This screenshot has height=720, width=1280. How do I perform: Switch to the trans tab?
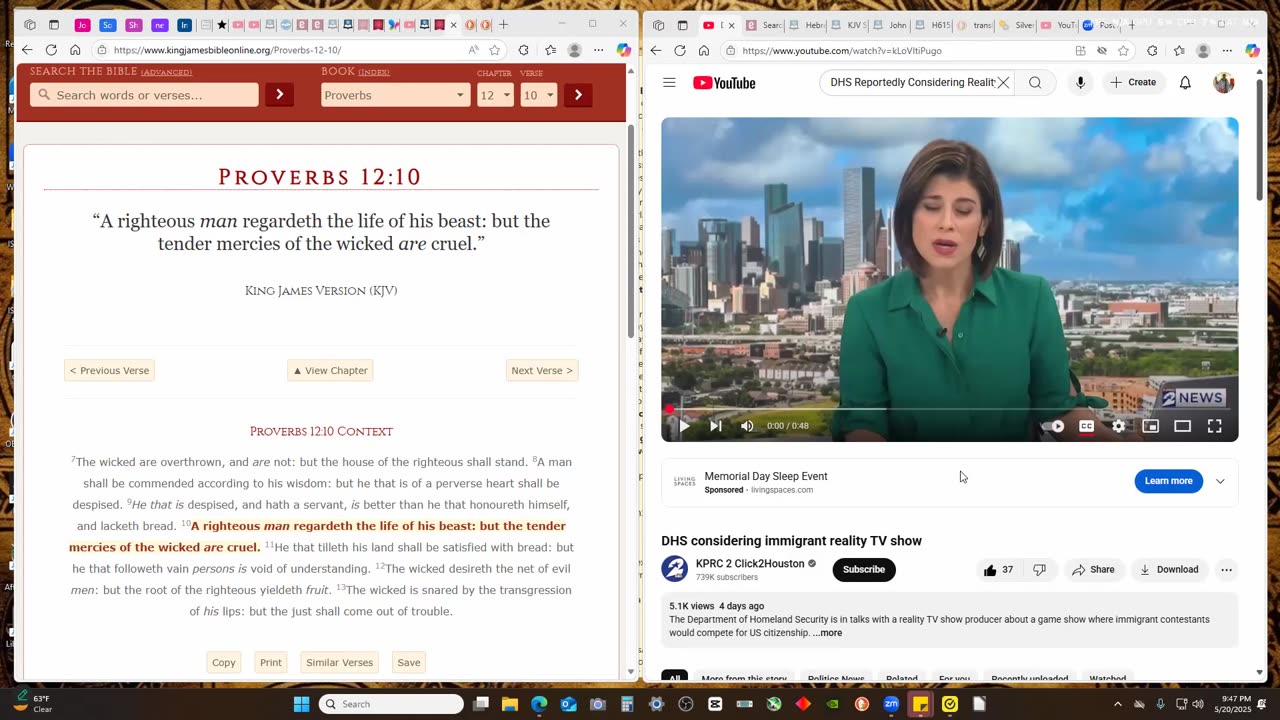(x=977, y=25)
